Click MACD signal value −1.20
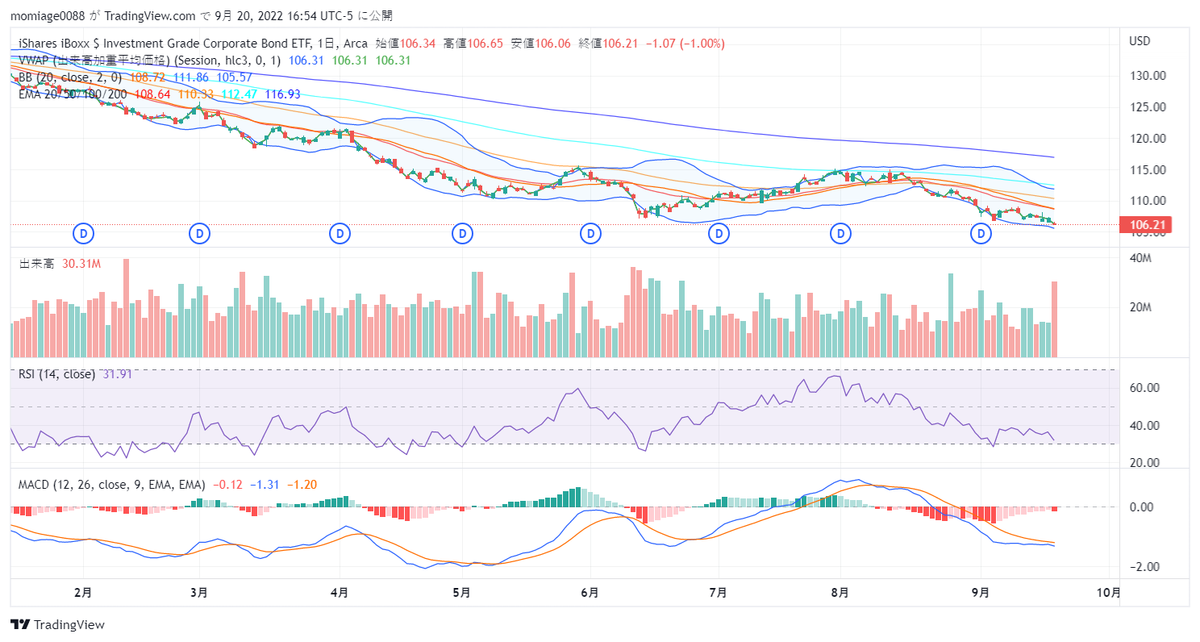Image resolution: width=1200 pixels, height=642 pixels. (301, 484)
